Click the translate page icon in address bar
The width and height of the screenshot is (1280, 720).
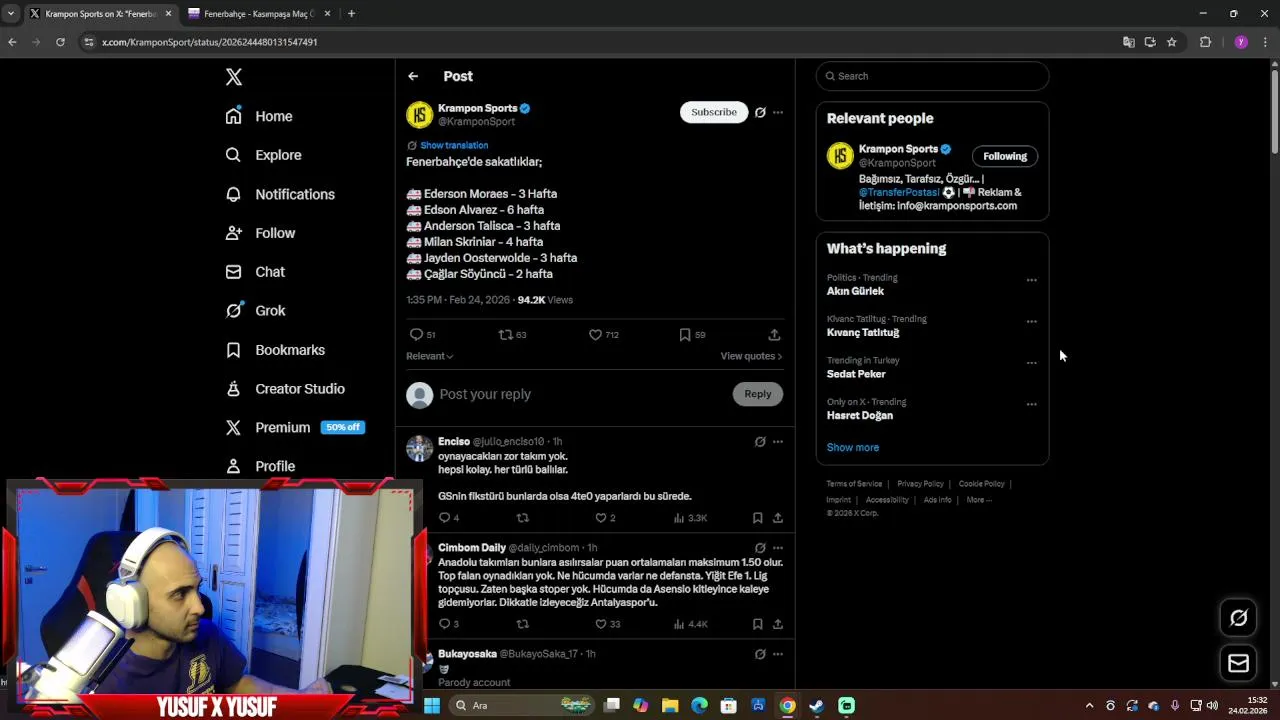point(1129,42)
